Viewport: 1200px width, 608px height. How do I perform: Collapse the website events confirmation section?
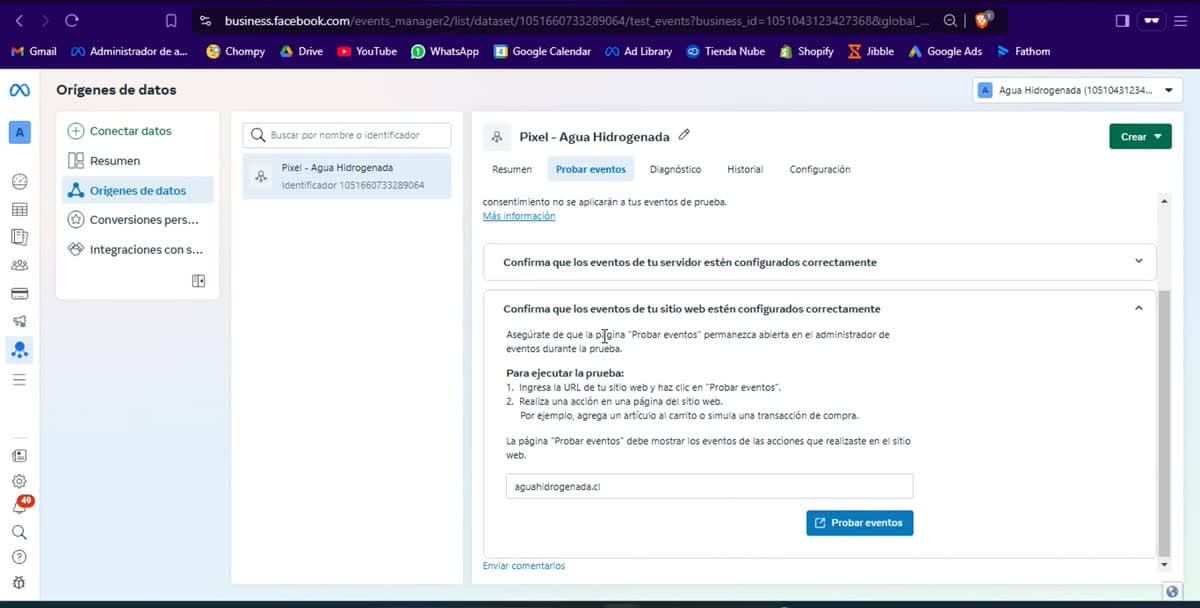point(820,309)
